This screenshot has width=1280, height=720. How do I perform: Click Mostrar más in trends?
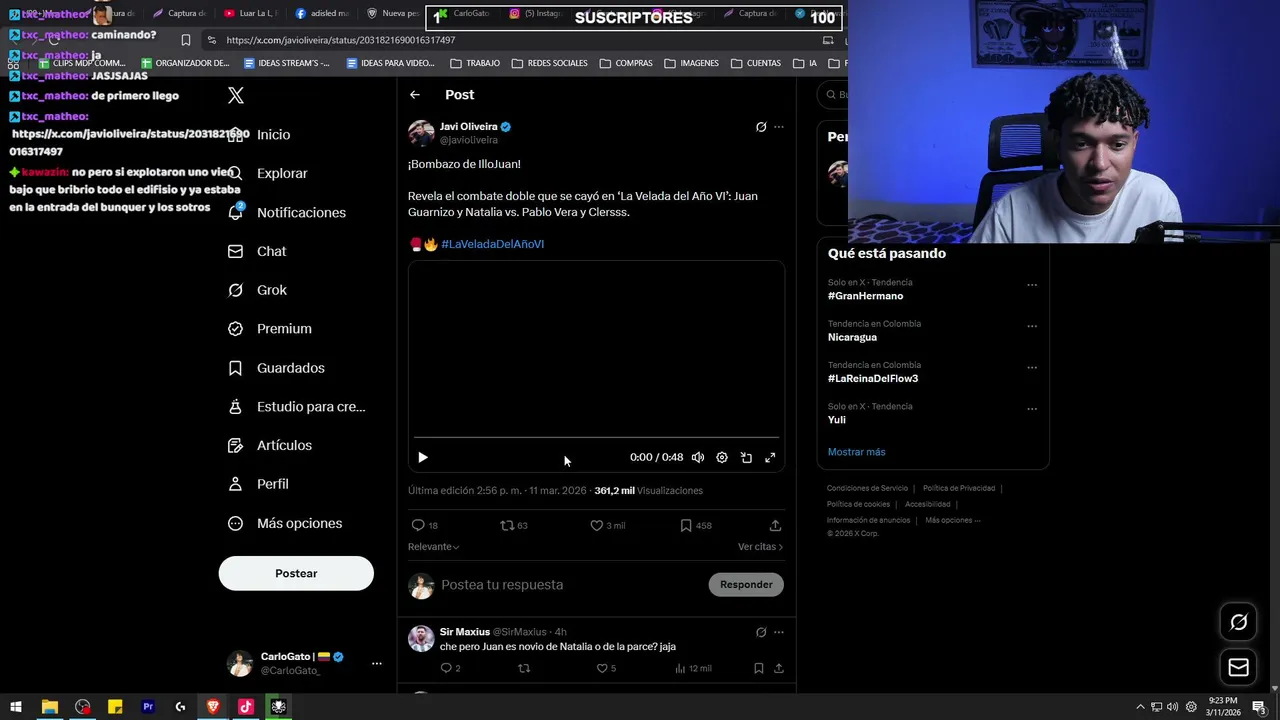[856, 452]
